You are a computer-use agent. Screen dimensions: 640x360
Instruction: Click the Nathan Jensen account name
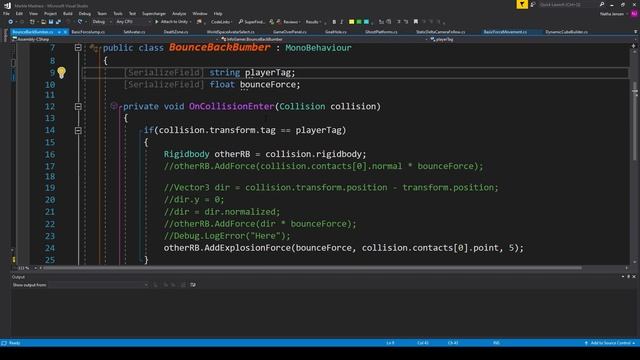612,14
